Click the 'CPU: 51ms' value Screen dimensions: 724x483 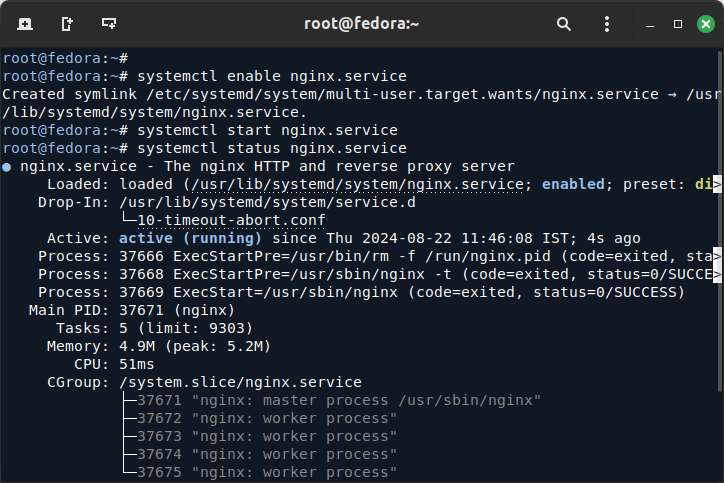pyautogui.click(x=136, y=364)
